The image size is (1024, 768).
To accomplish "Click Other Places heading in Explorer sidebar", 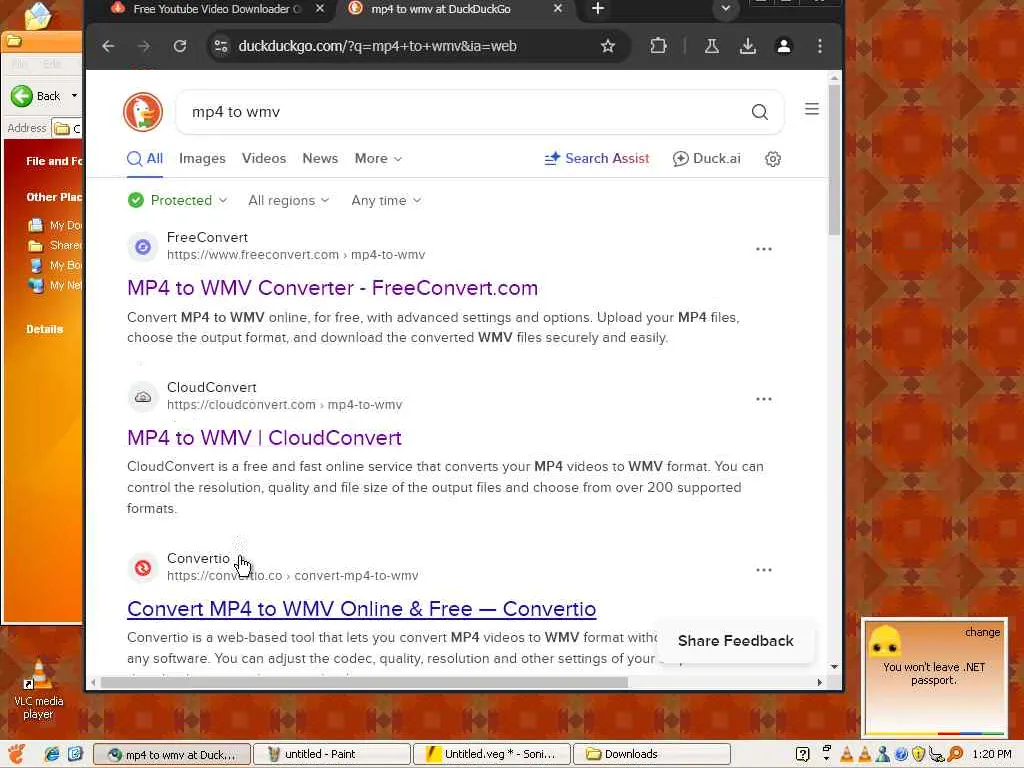I will click(54, 197).
